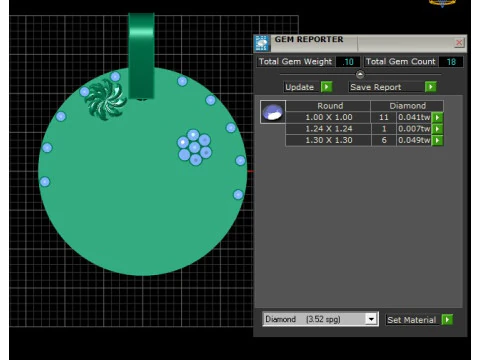
Task: Select the center gem of the seven-stone cluster
Action: [194, 147]
